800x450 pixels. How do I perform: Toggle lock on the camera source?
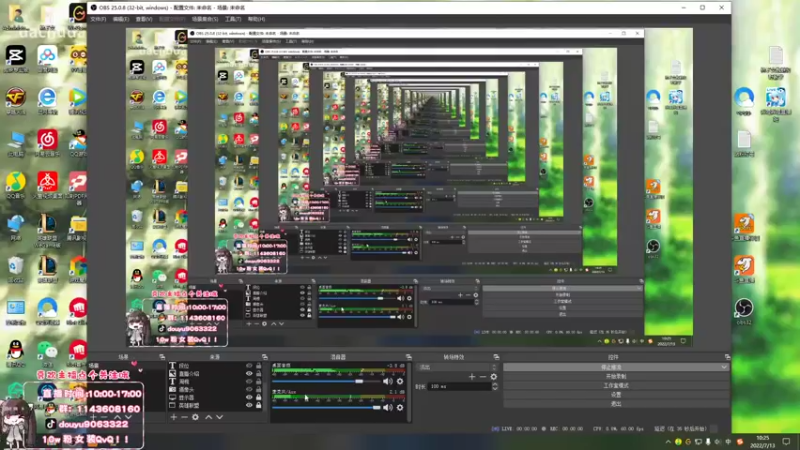coord(259,389)
